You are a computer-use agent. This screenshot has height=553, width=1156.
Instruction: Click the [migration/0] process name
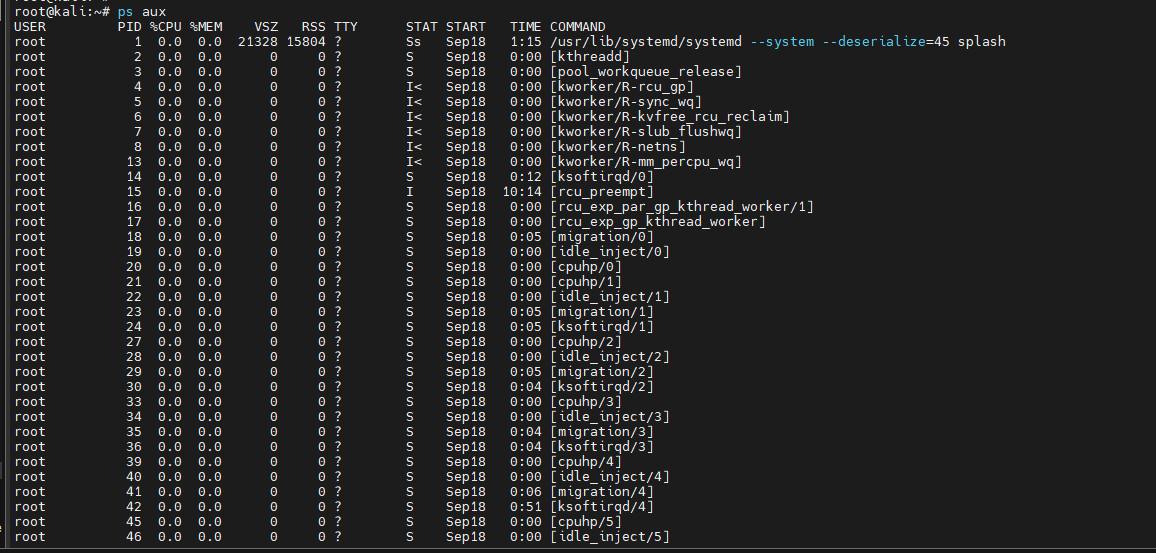[602, 237]
